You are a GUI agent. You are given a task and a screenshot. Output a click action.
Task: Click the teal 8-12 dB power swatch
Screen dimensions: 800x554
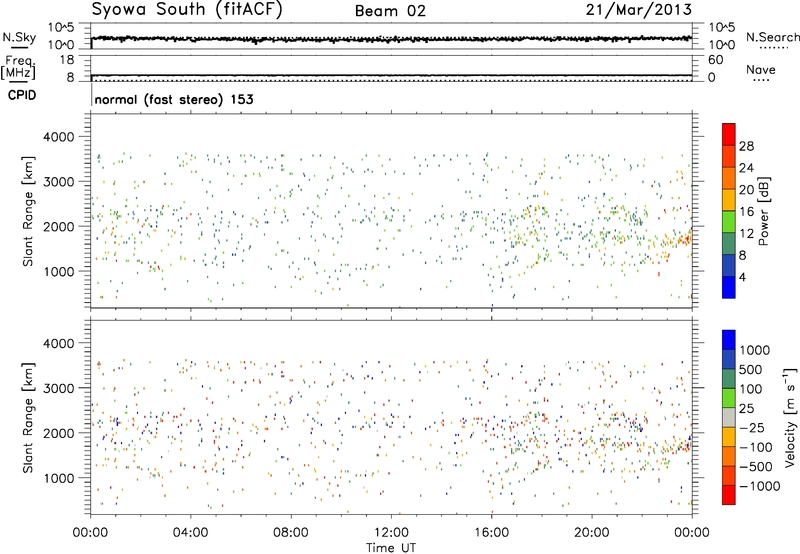[x=729, y=244]
